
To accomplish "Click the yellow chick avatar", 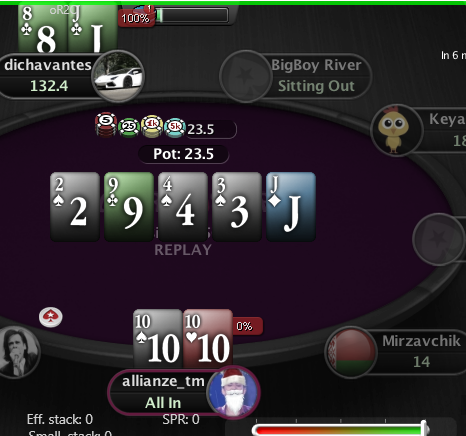I will point(397,130).
